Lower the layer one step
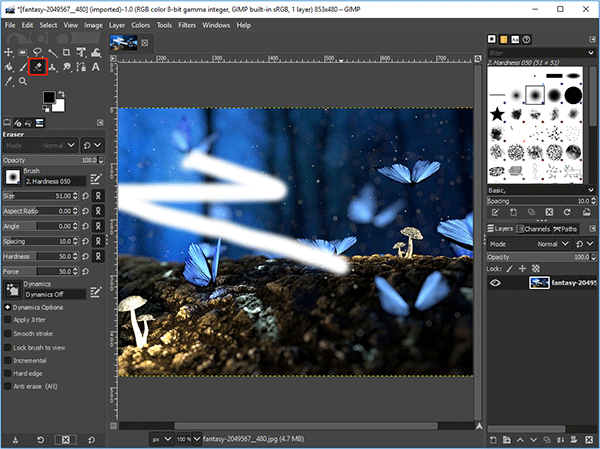This screenshot has width=600, height=449. pyautogui.click(x=533, y=440)
